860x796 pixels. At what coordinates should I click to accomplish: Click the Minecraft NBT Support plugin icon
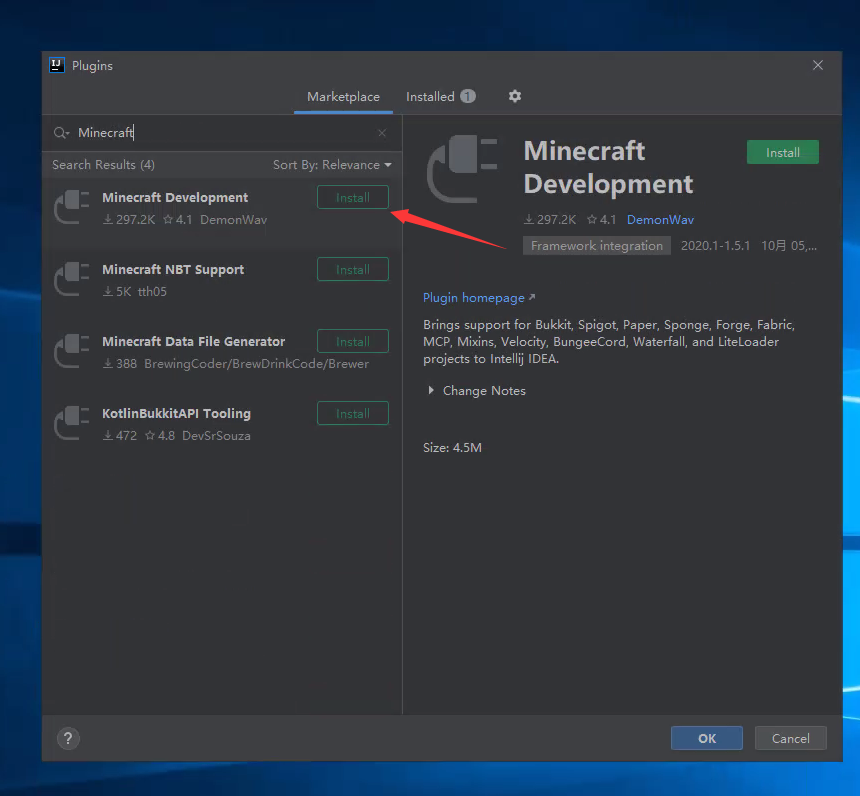[72, 279]
